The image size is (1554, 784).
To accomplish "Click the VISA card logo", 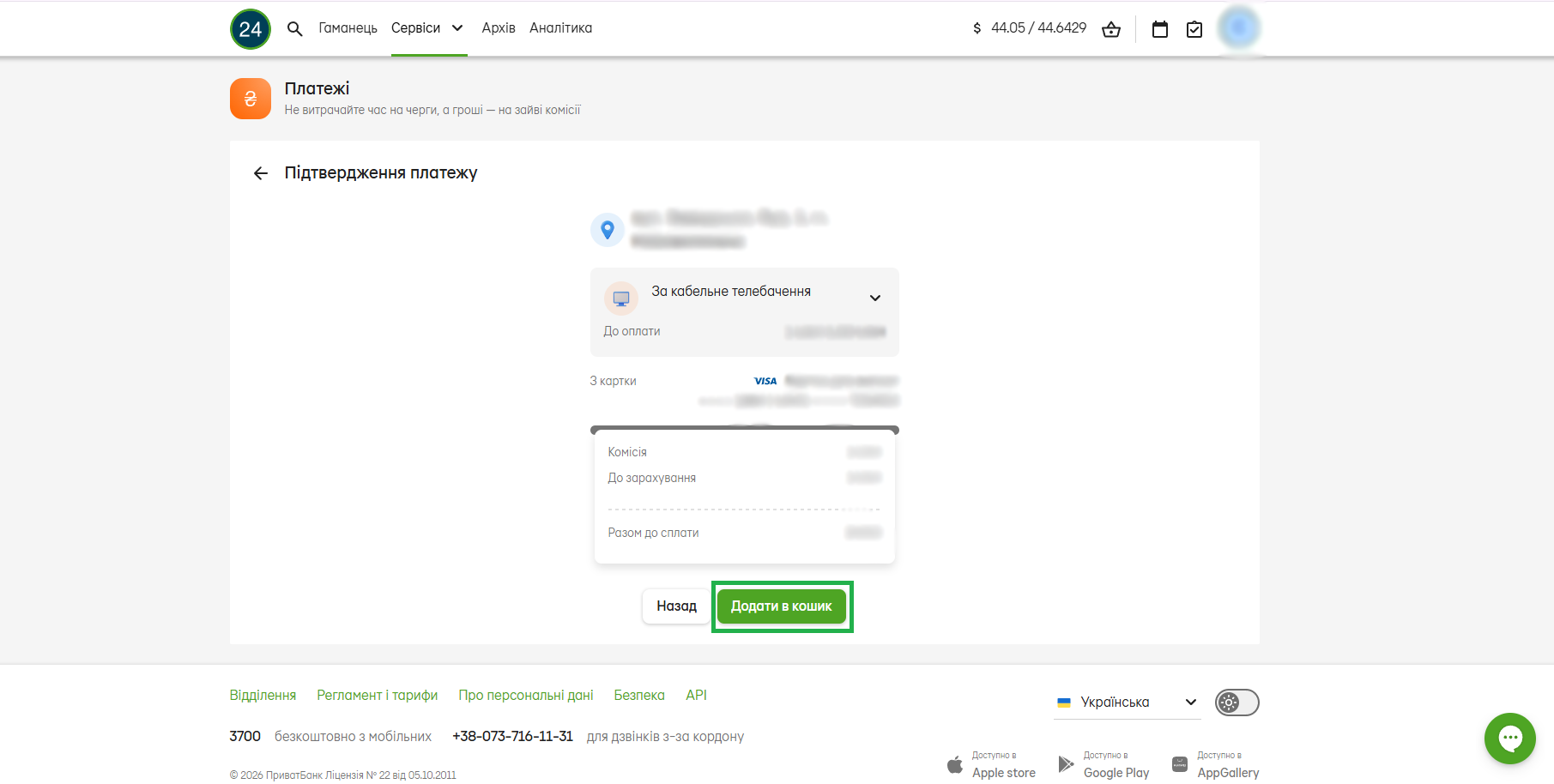I will (x=765, y=381).
